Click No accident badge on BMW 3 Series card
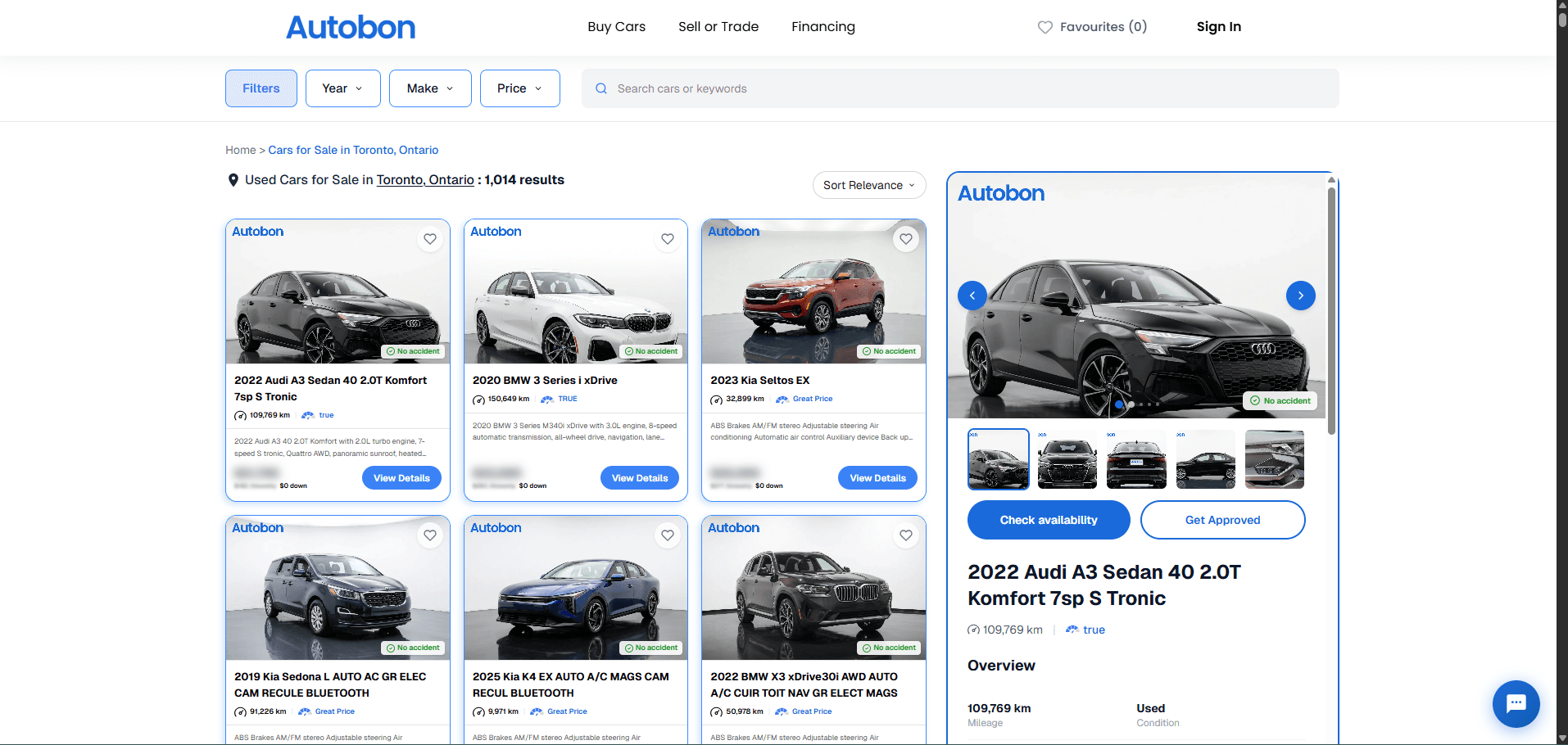This screenshot has width=1568, height=745. tap(651, 351)
